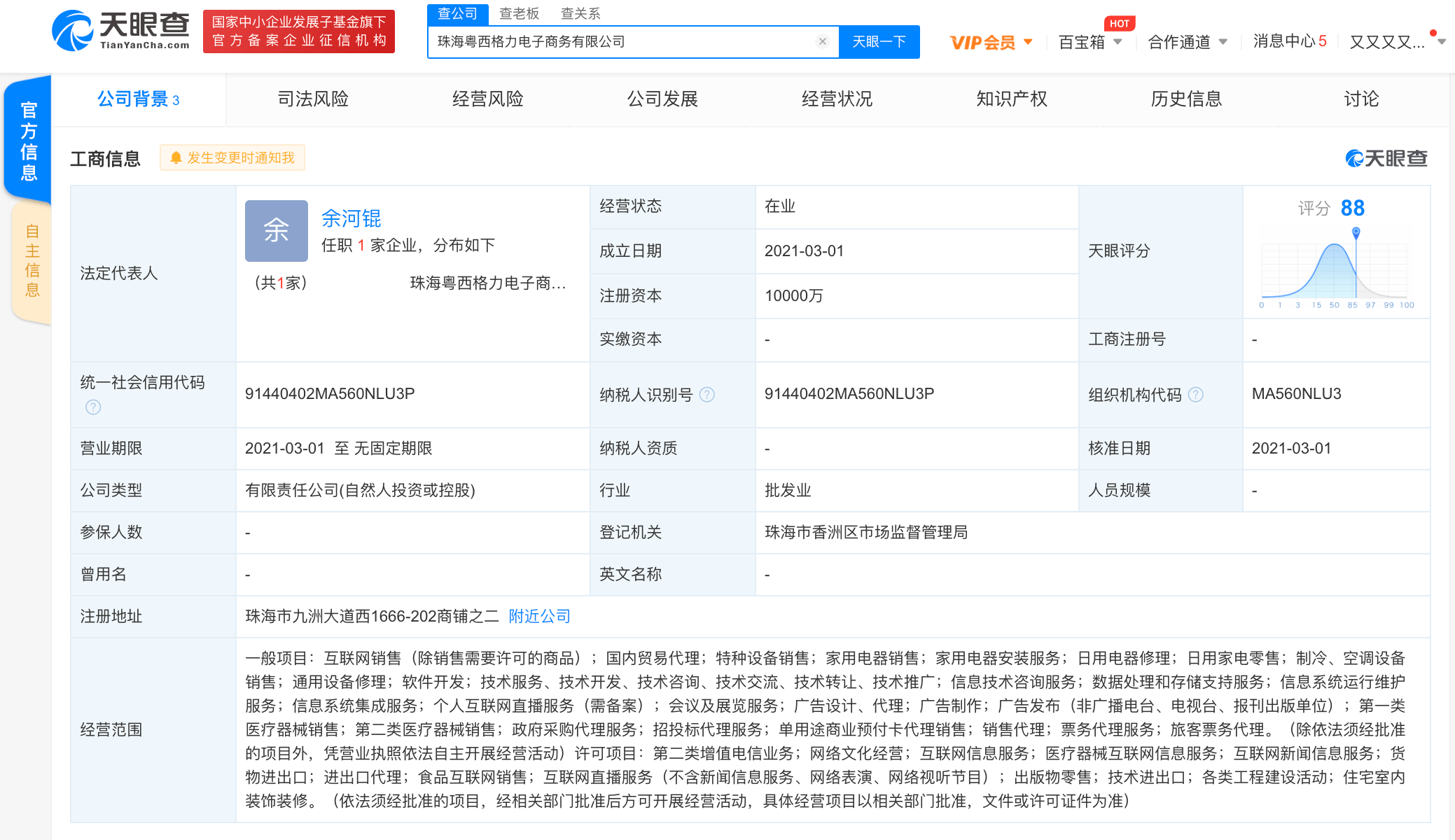Screen dimensions: 1455x840
Task: Click the 官方信息 side tab
Action: [28, 140]
